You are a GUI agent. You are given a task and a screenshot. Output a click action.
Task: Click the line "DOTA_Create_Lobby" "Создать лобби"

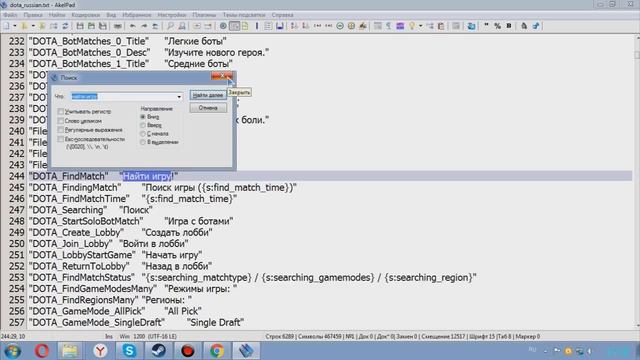click(120, 233)
